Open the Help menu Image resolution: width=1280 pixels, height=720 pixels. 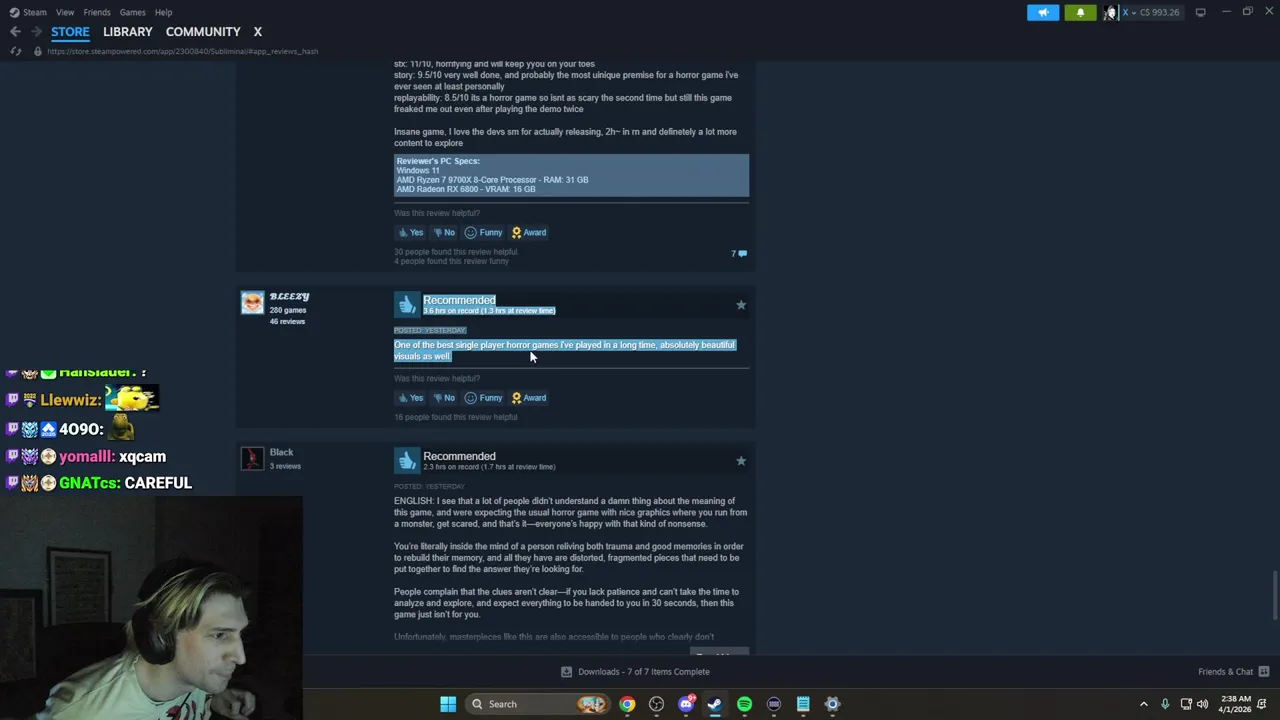click(164, 12)
